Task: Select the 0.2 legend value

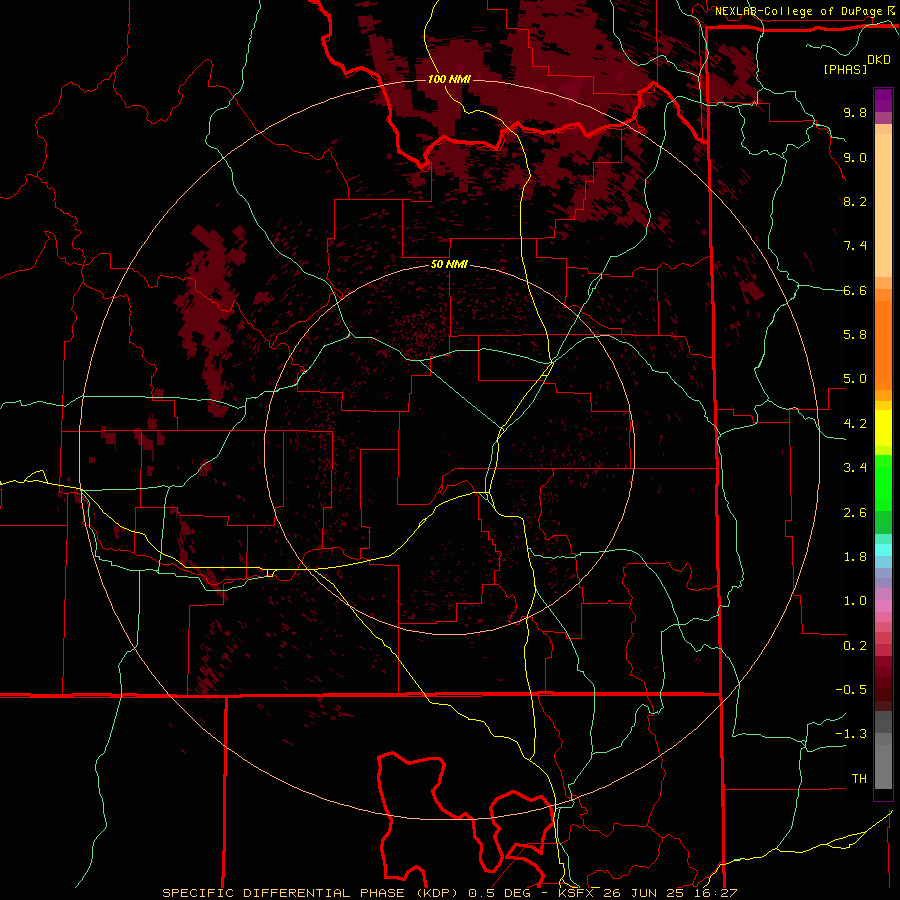Action: 855,646
